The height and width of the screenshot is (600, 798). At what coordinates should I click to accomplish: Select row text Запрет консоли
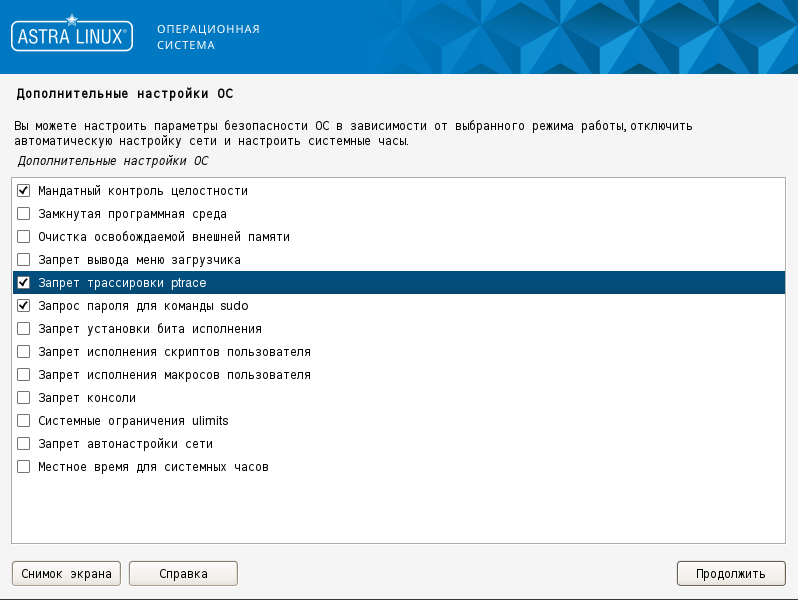tap(87, 397)
